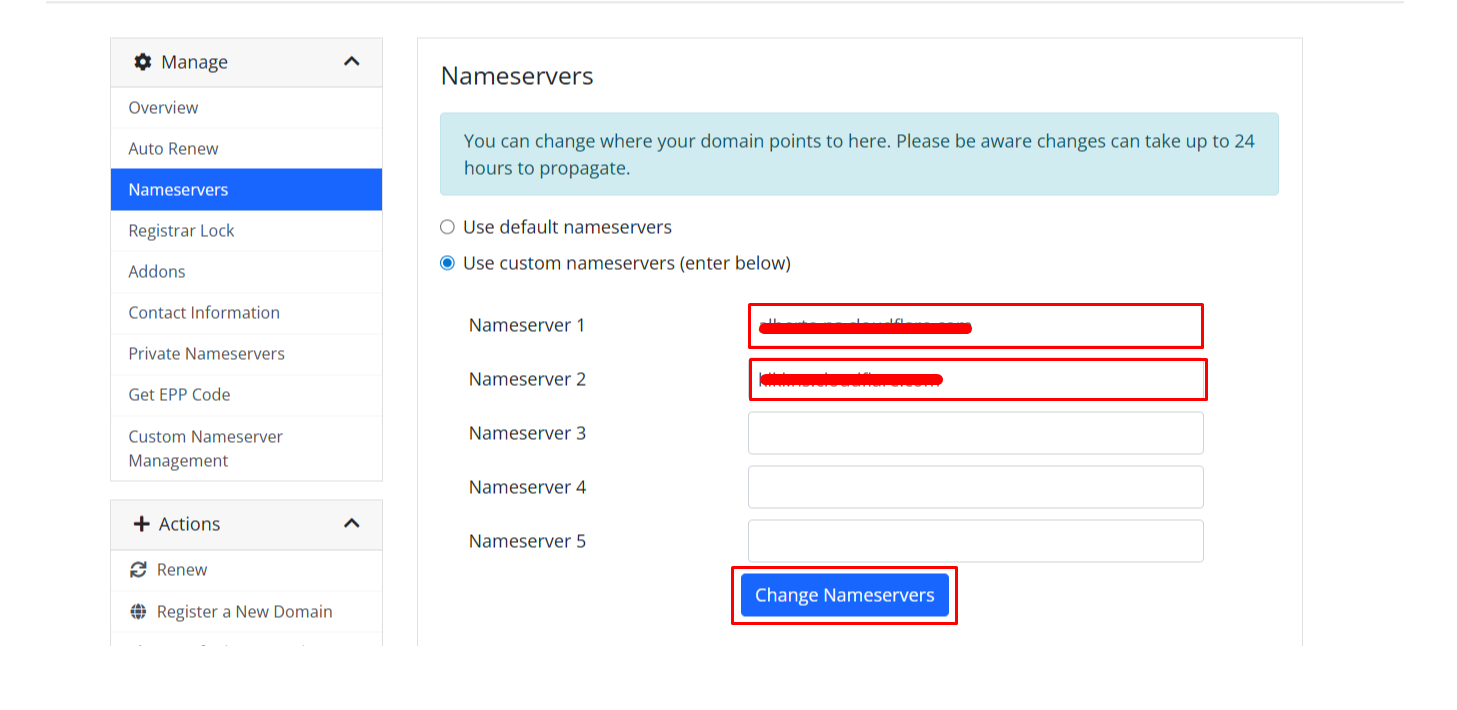Collapse the Manage panel chevron
Viewport: 1457px width, 710px height.
[x=351, y=62]
